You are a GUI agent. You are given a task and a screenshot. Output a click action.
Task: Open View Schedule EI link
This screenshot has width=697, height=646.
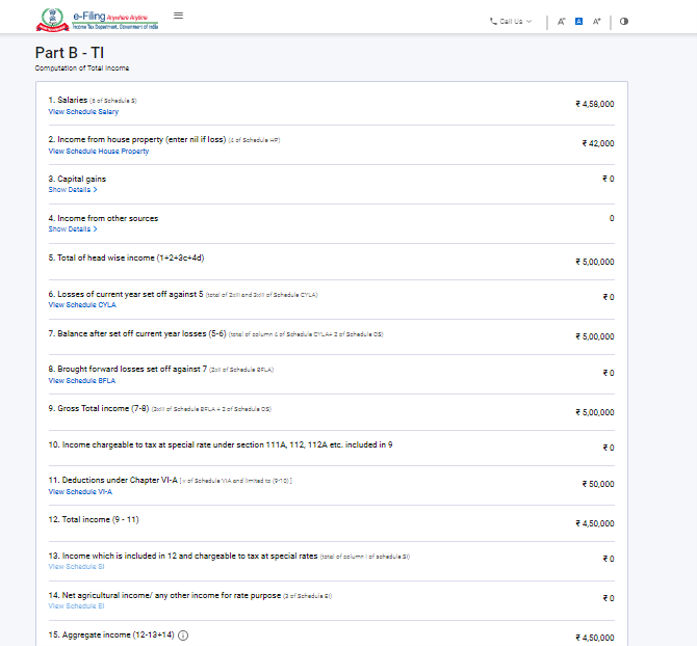click(76, 606)
